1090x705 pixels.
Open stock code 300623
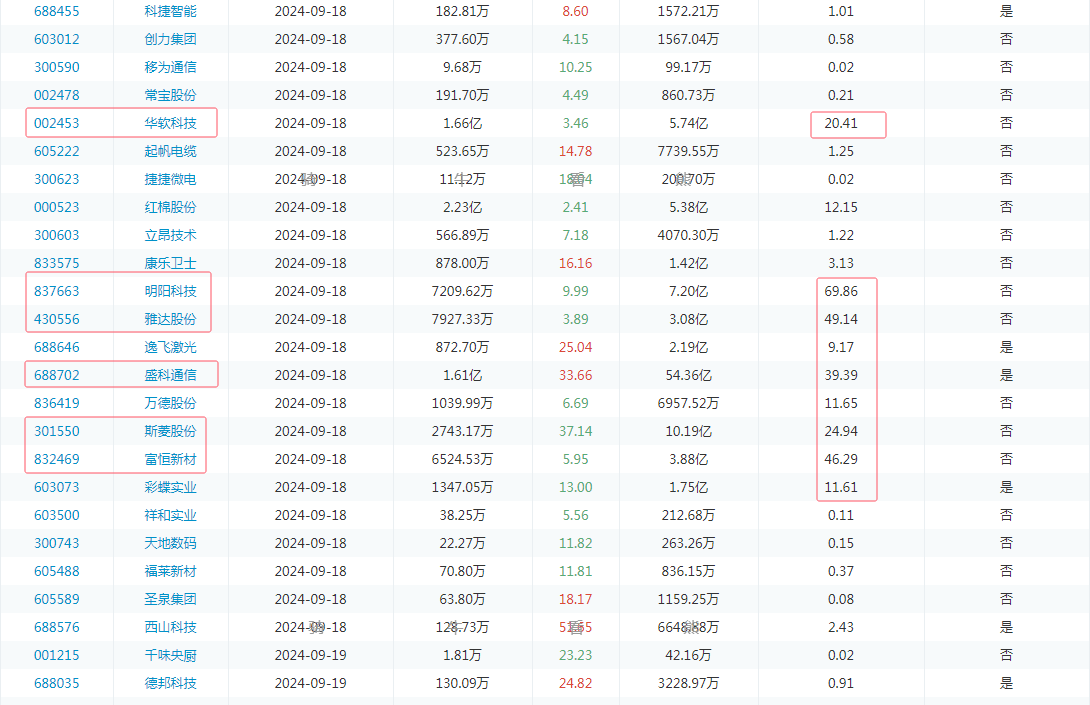(x=56, y=179)
